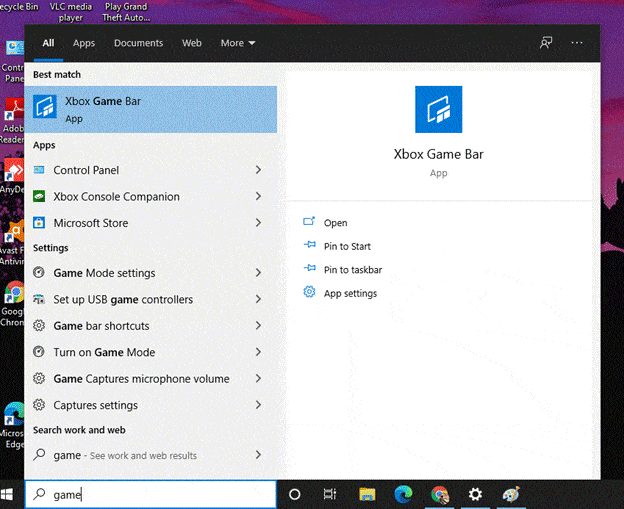The width and height of the screenshot is (624, 509).
Task: Open Game Captures microphone volume result
Action: pyautogui.click(x=151, y=378)
